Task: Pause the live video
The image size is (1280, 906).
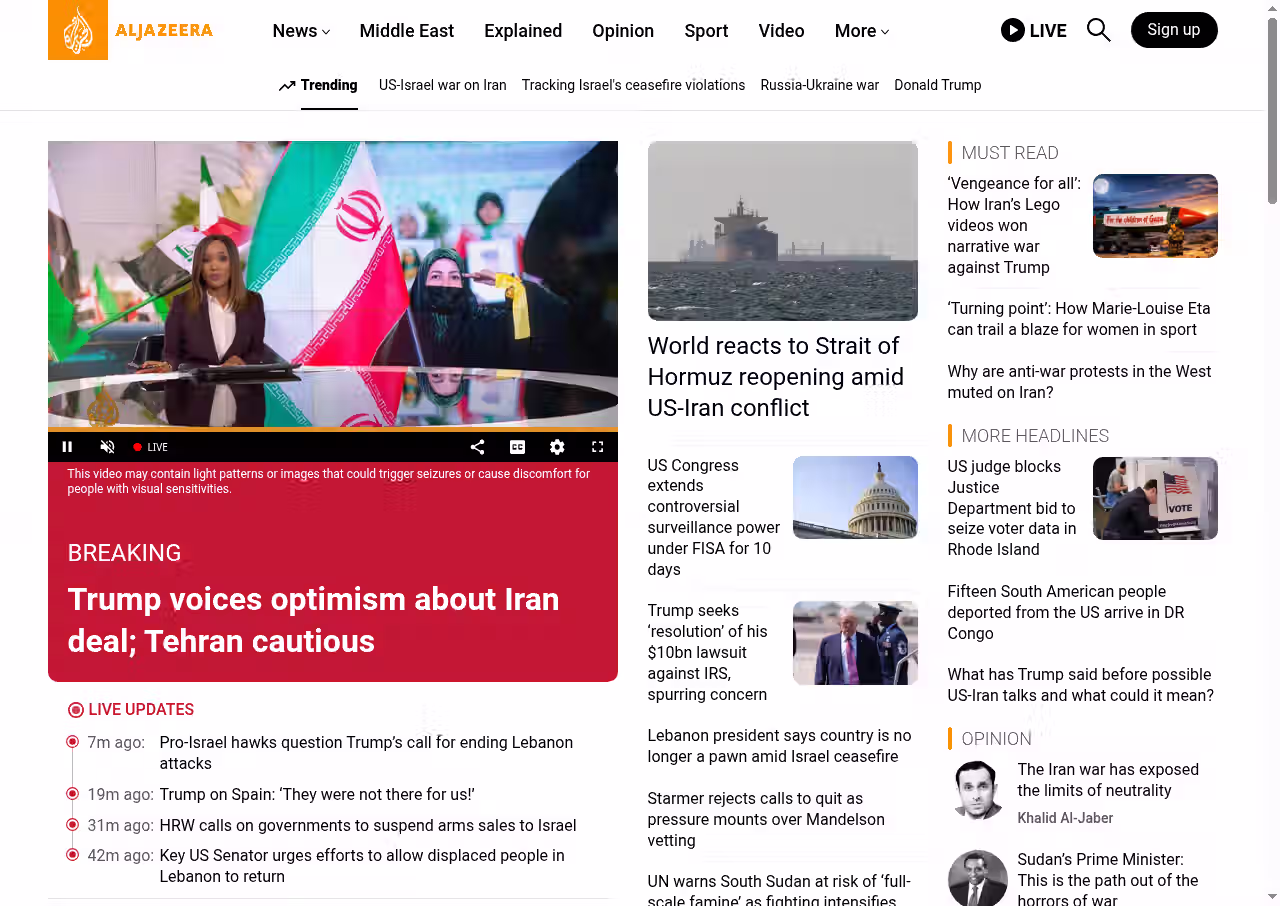Action: [x=68, y=447]
